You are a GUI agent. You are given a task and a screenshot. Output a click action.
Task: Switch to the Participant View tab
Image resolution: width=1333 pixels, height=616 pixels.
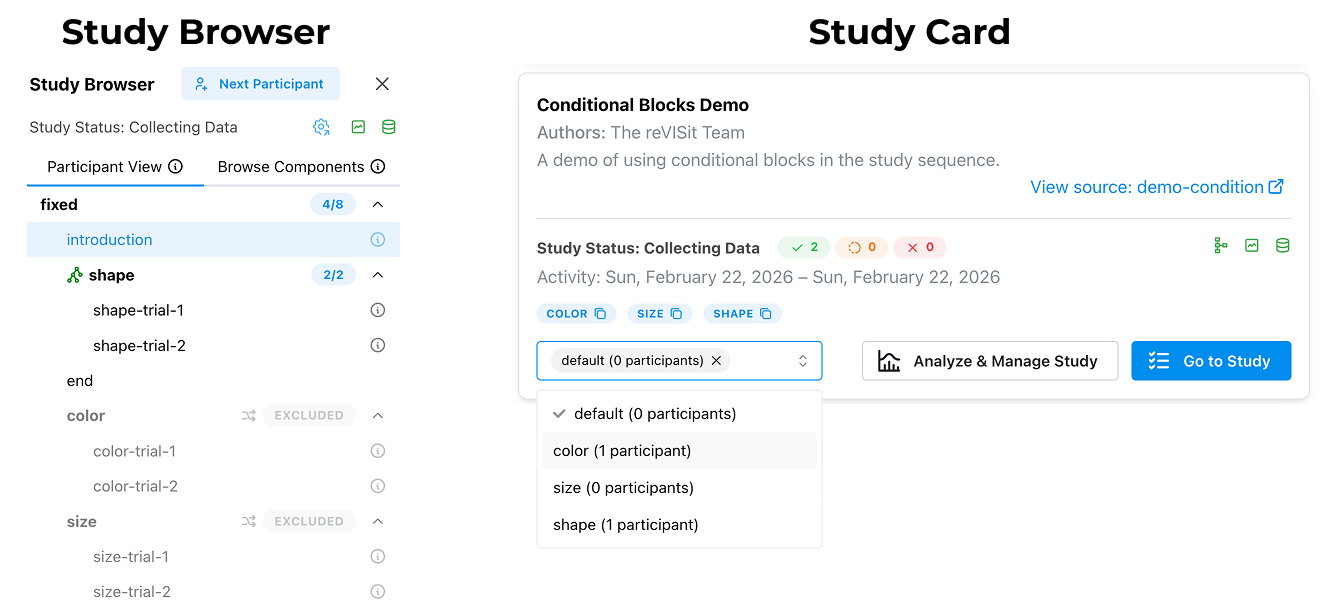pyautogui.click(x=107, y=166)
